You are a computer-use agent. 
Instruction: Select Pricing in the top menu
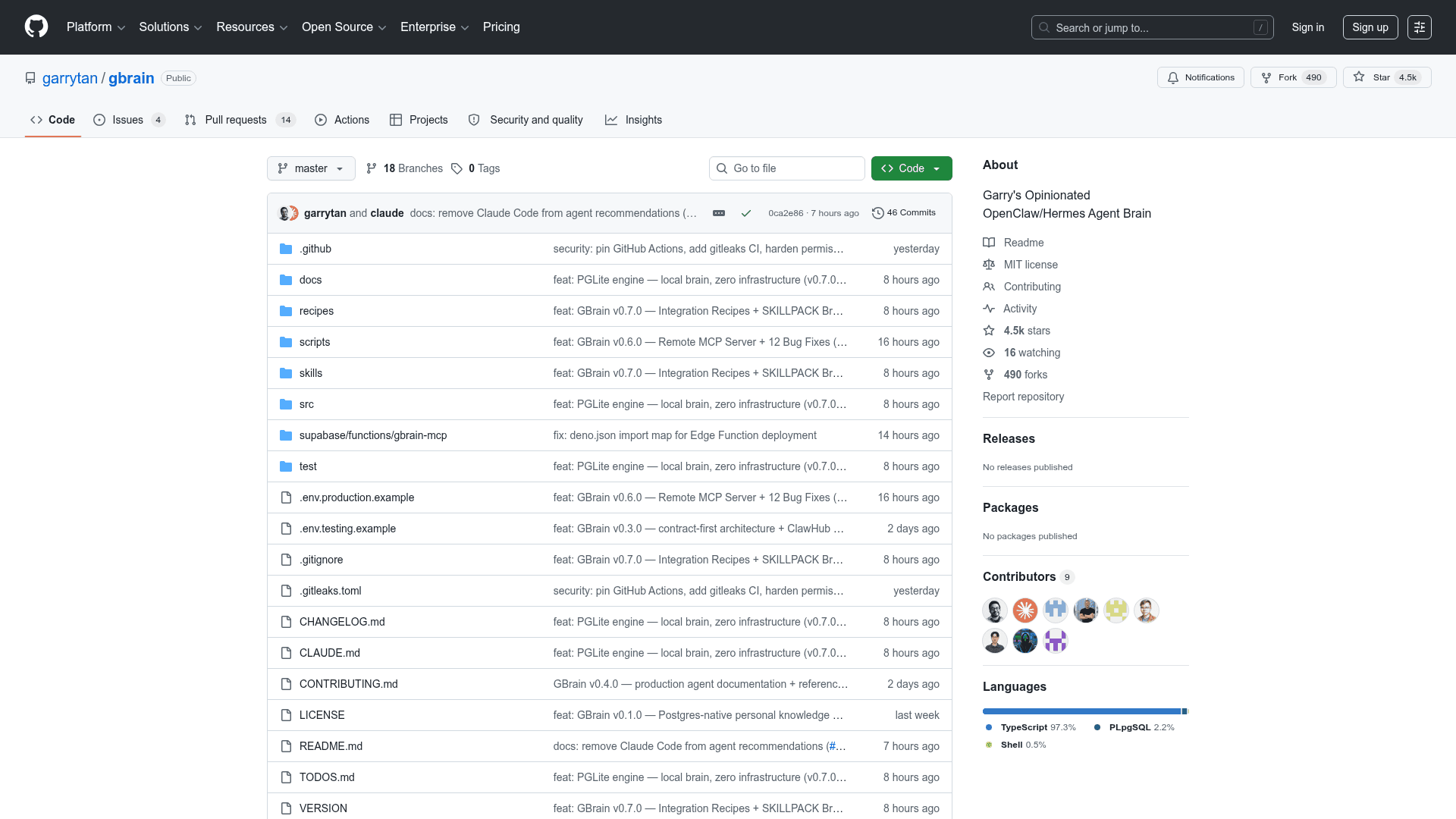[x=501, y=27]
